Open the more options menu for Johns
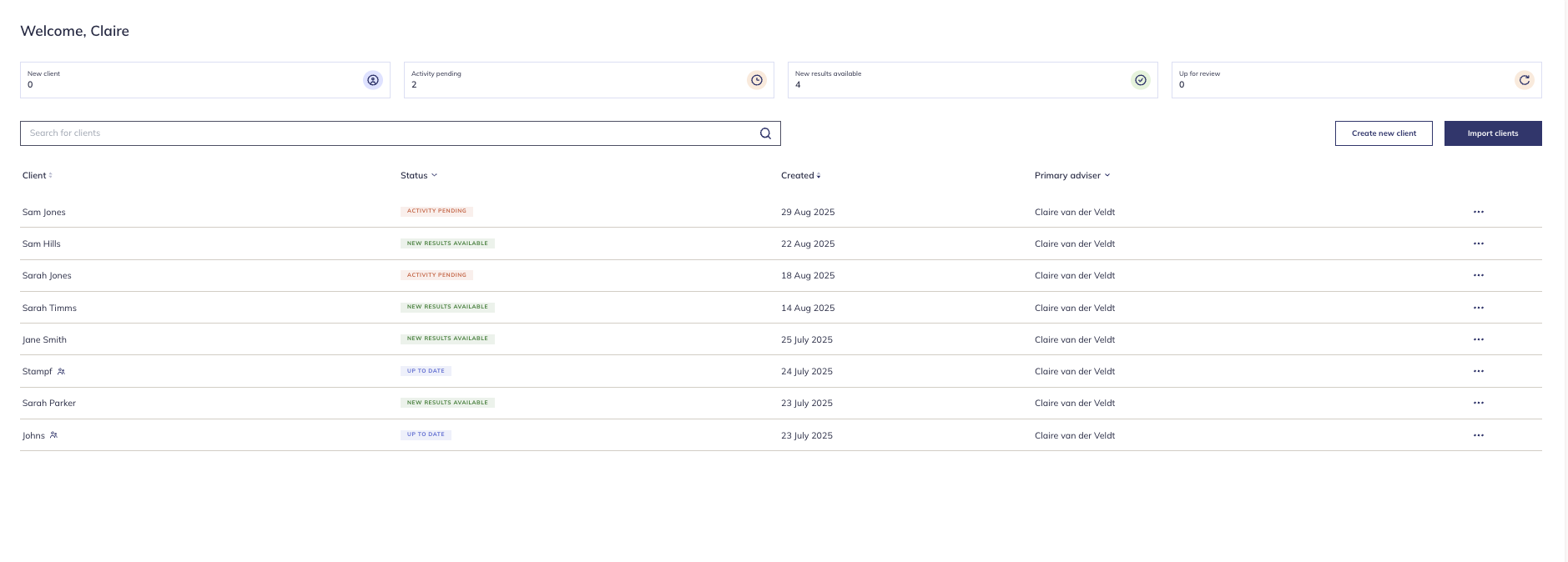The width and height of the screenshot is (1568, 562). coord(1479,435)
